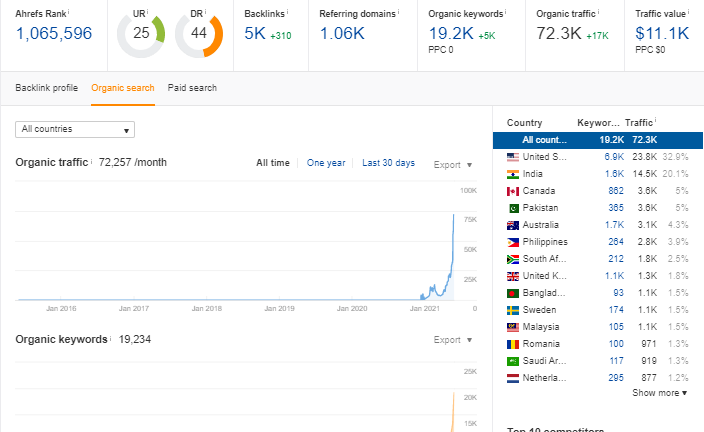This screenshot has height=432, width=704.
Task: Switch to the Backlink profile tab
Action: click(x=47, y=88)
